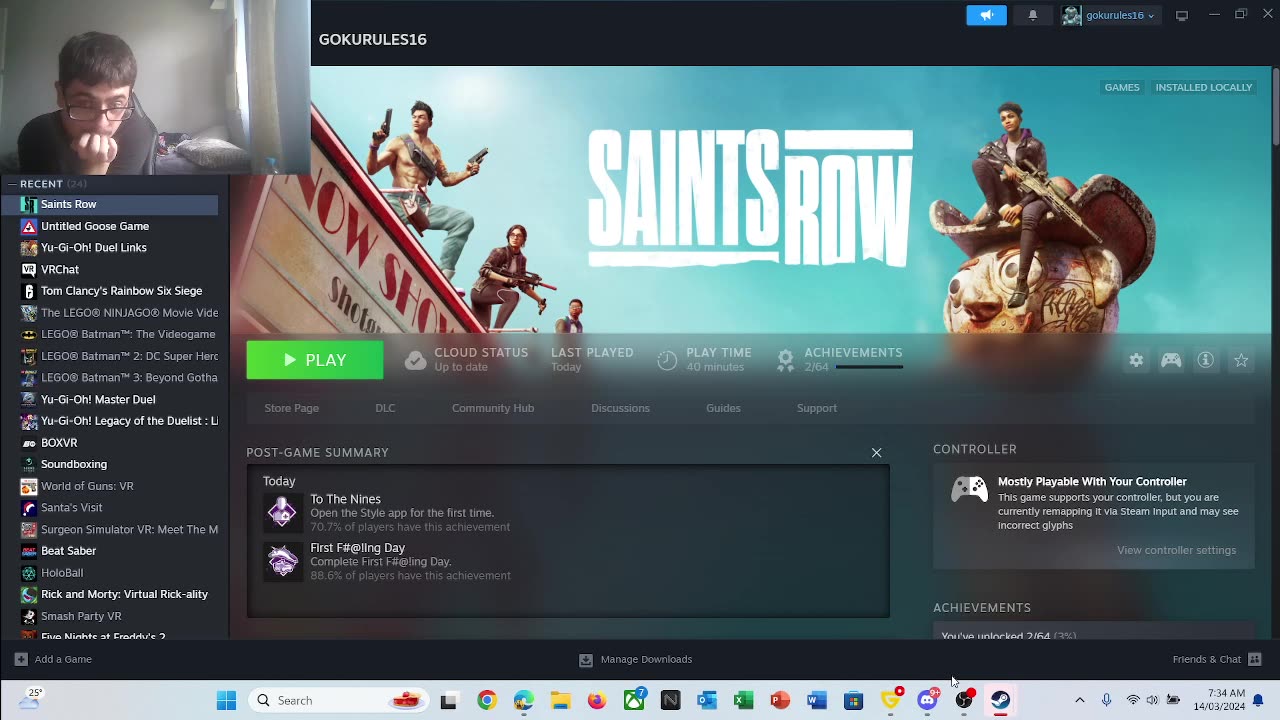Click Add a Game label
1280x720 pixels.
(63, 659)
